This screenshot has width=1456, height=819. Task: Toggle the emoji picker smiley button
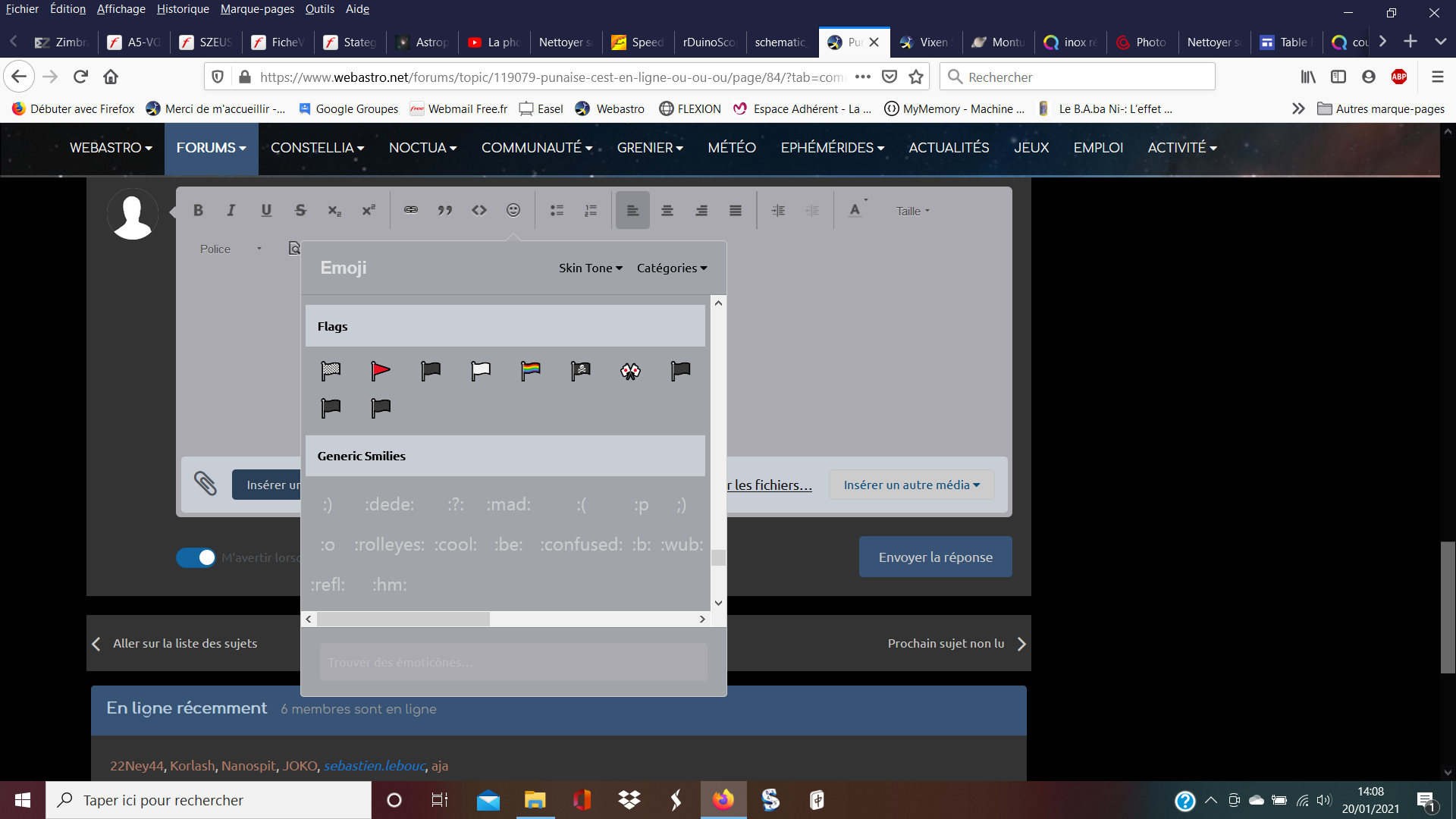pos(513,211)
